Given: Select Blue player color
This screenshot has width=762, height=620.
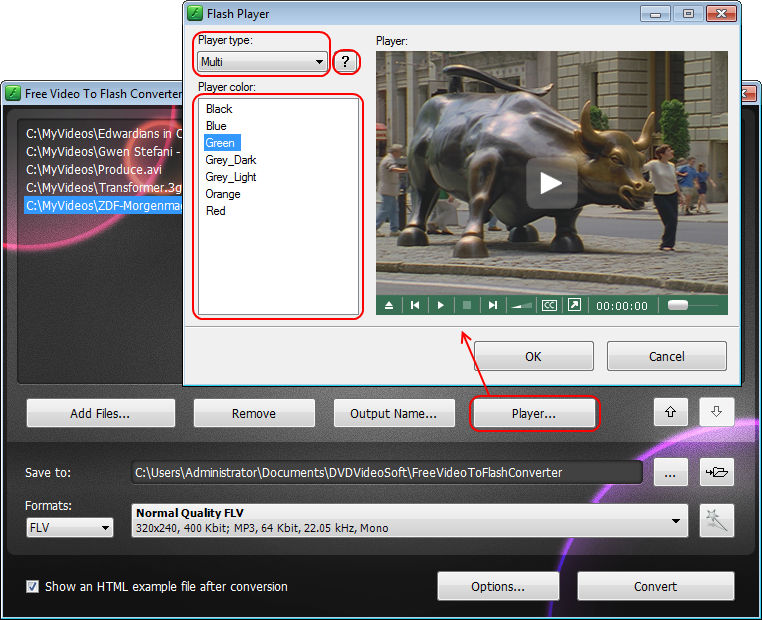Looking at the screenshot, I should (216, 126).
